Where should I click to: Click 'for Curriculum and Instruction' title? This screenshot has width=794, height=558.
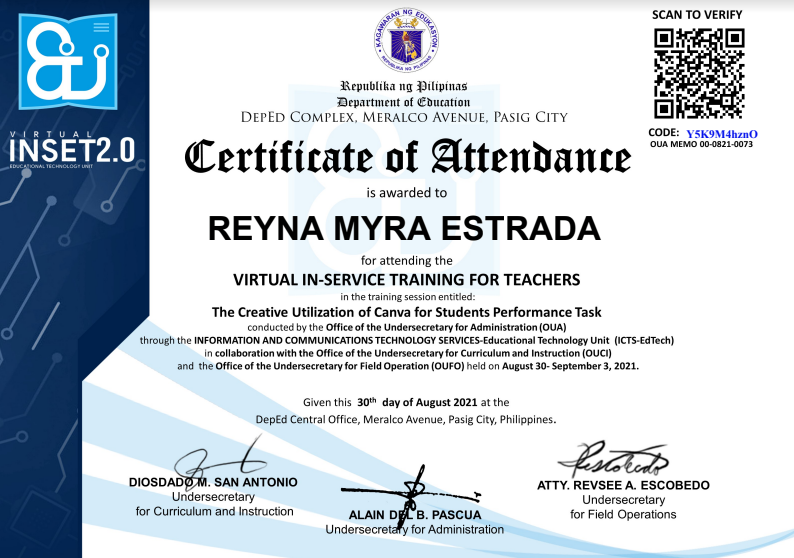coord(214,511)
